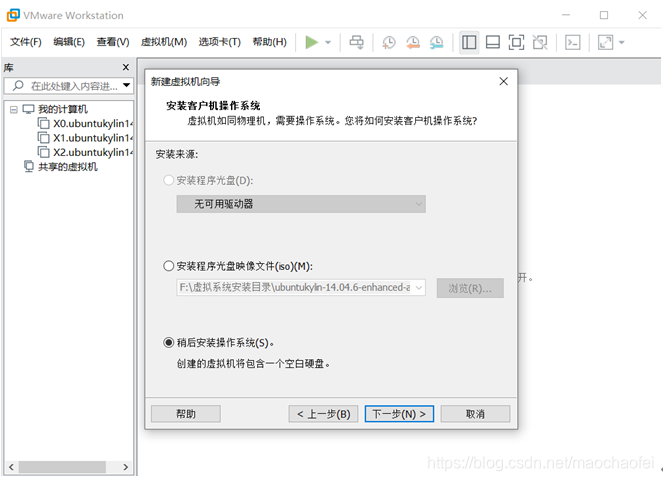This screenshot has height=481, width=663.
Task: Enter full screen mode icon
Action: tap(516, 42)
